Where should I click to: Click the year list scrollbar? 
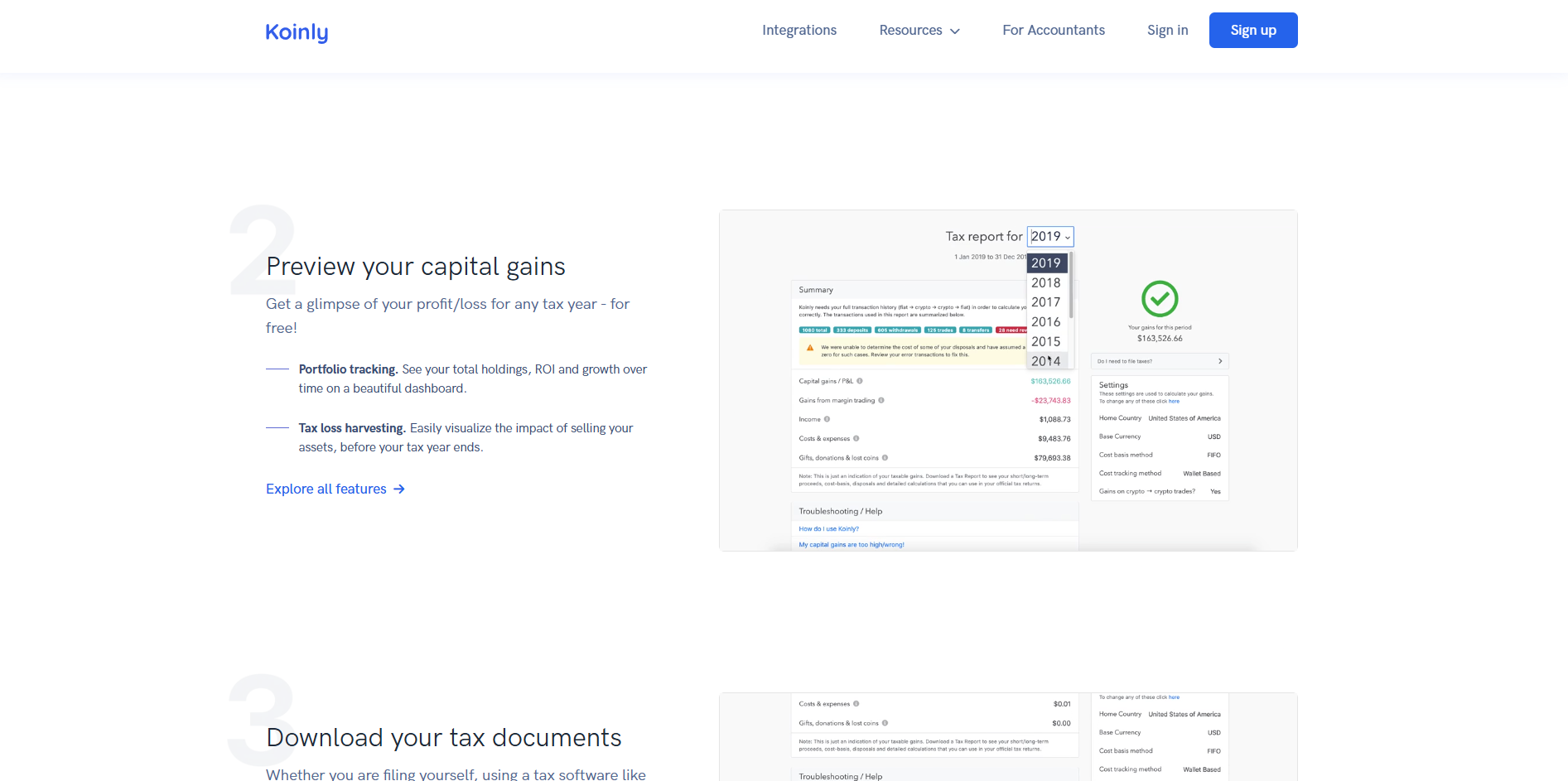tap(1071, 286)
